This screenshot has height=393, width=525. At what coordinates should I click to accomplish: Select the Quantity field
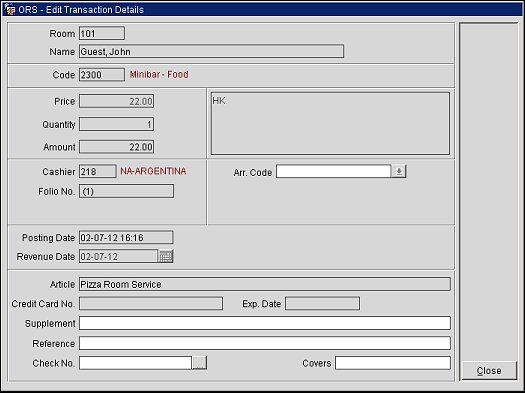pos(117,124)
